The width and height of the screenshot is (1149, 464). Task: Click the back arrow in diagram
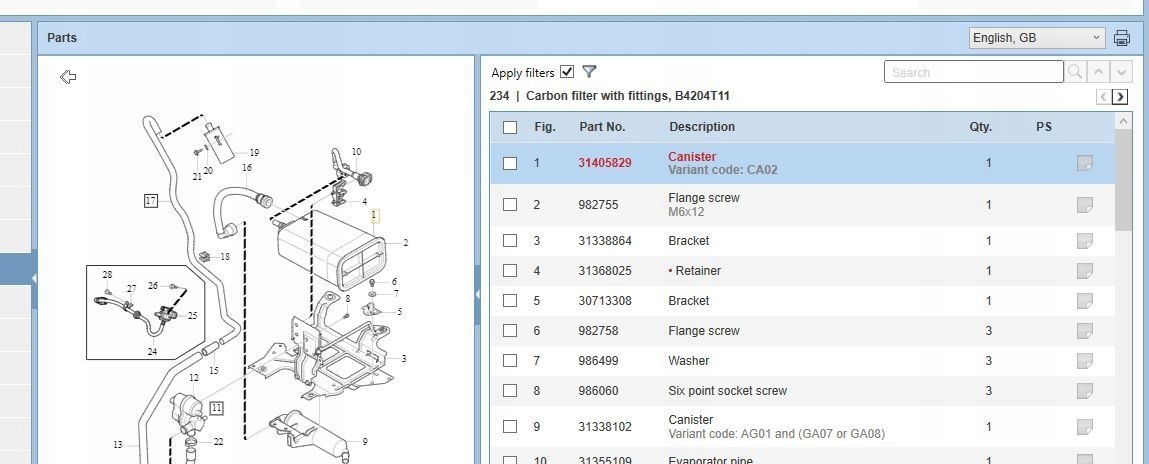coord(68,77)
